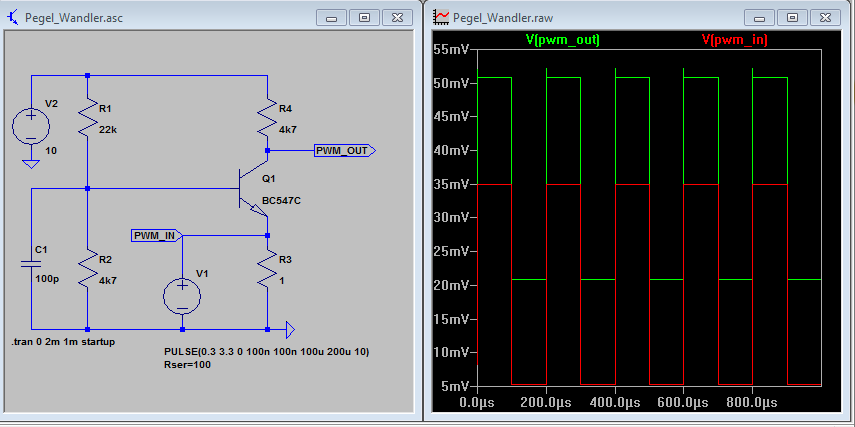This screenshot has height=427, width=855.
Task: Click the PWM_IN net label
Action: click(158, 236)
